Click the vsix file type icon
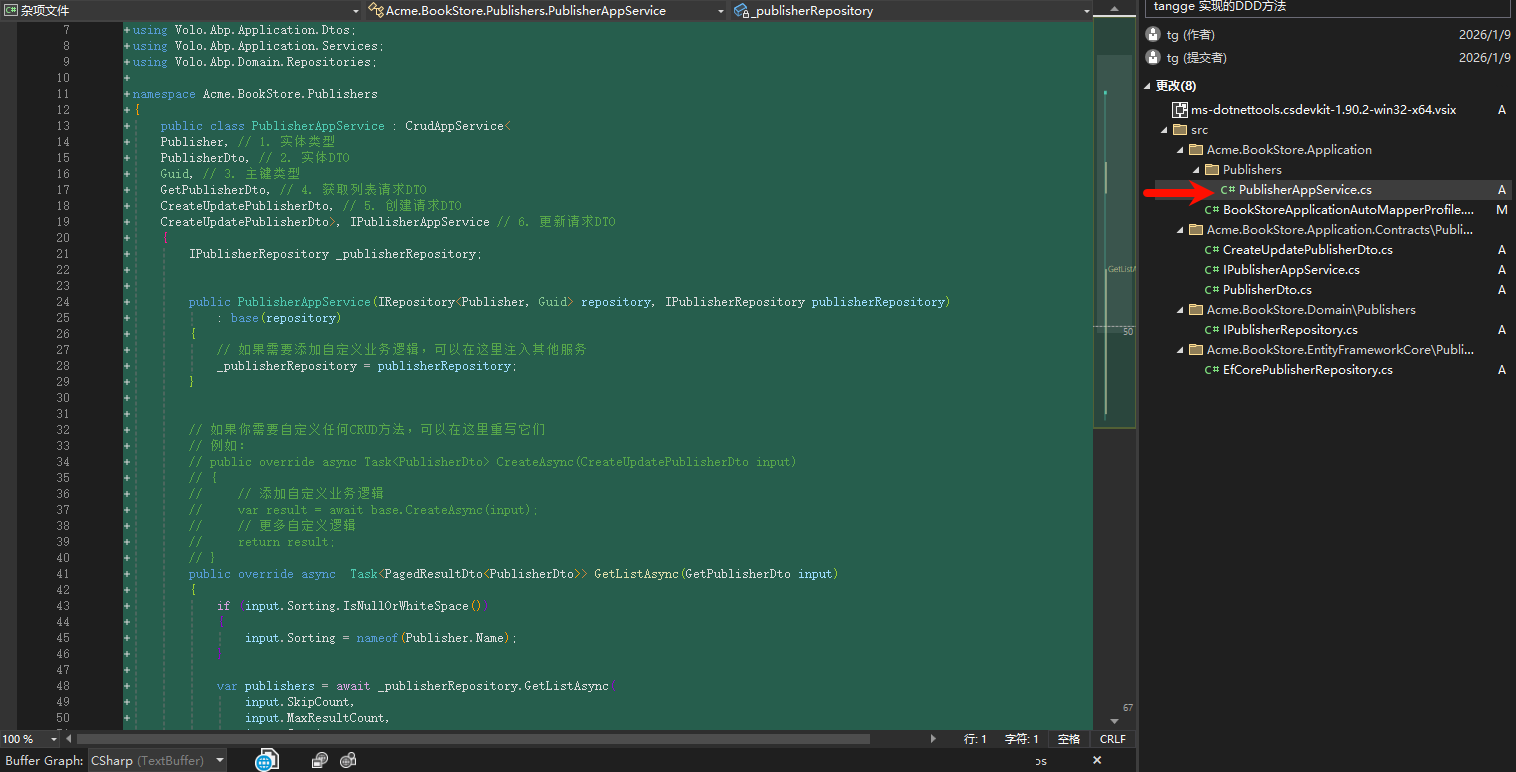1516x772 pixels. (x=1180, y=110)
